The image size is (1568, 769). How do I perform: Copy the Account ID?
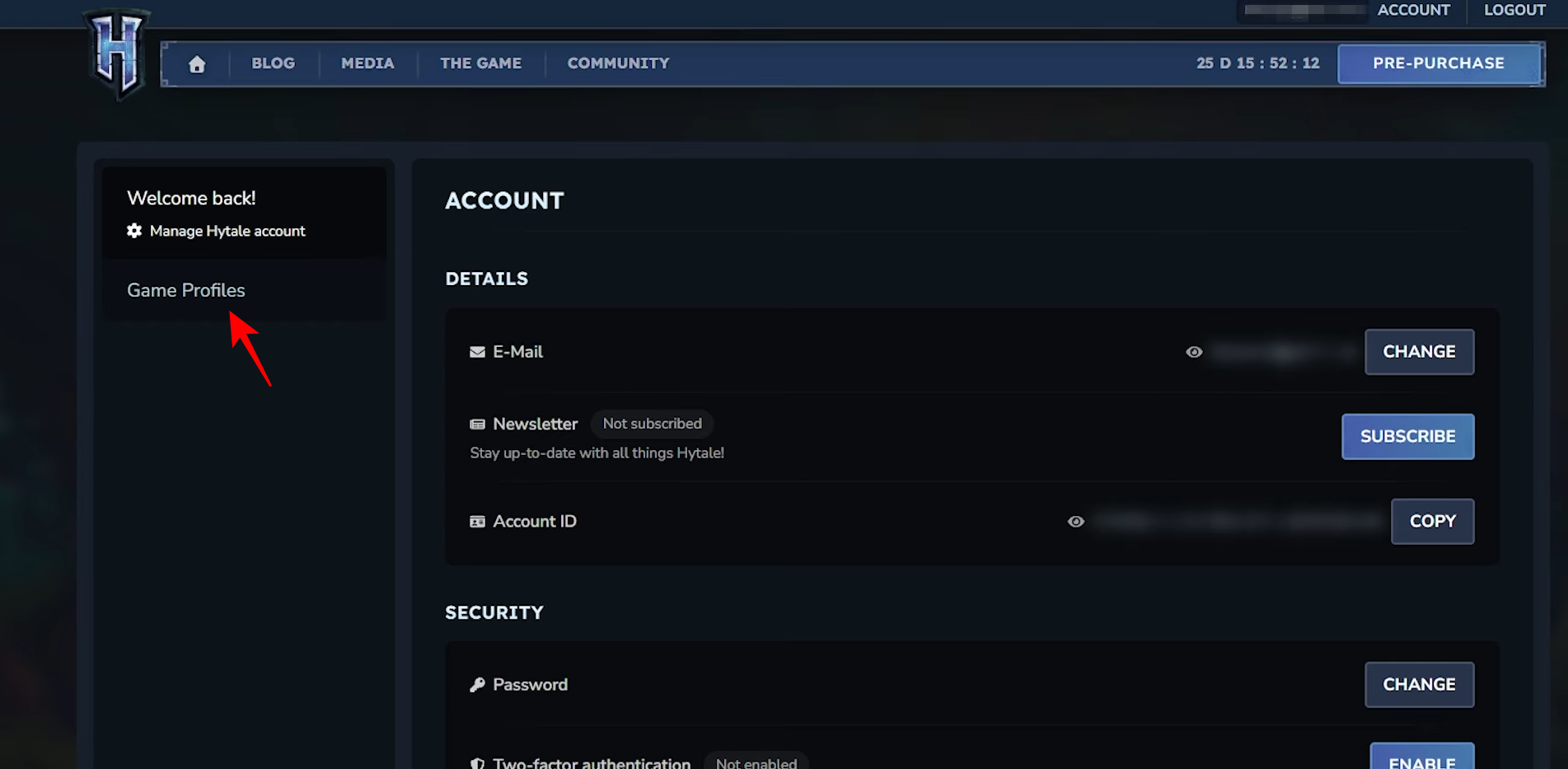(1432, 521)
